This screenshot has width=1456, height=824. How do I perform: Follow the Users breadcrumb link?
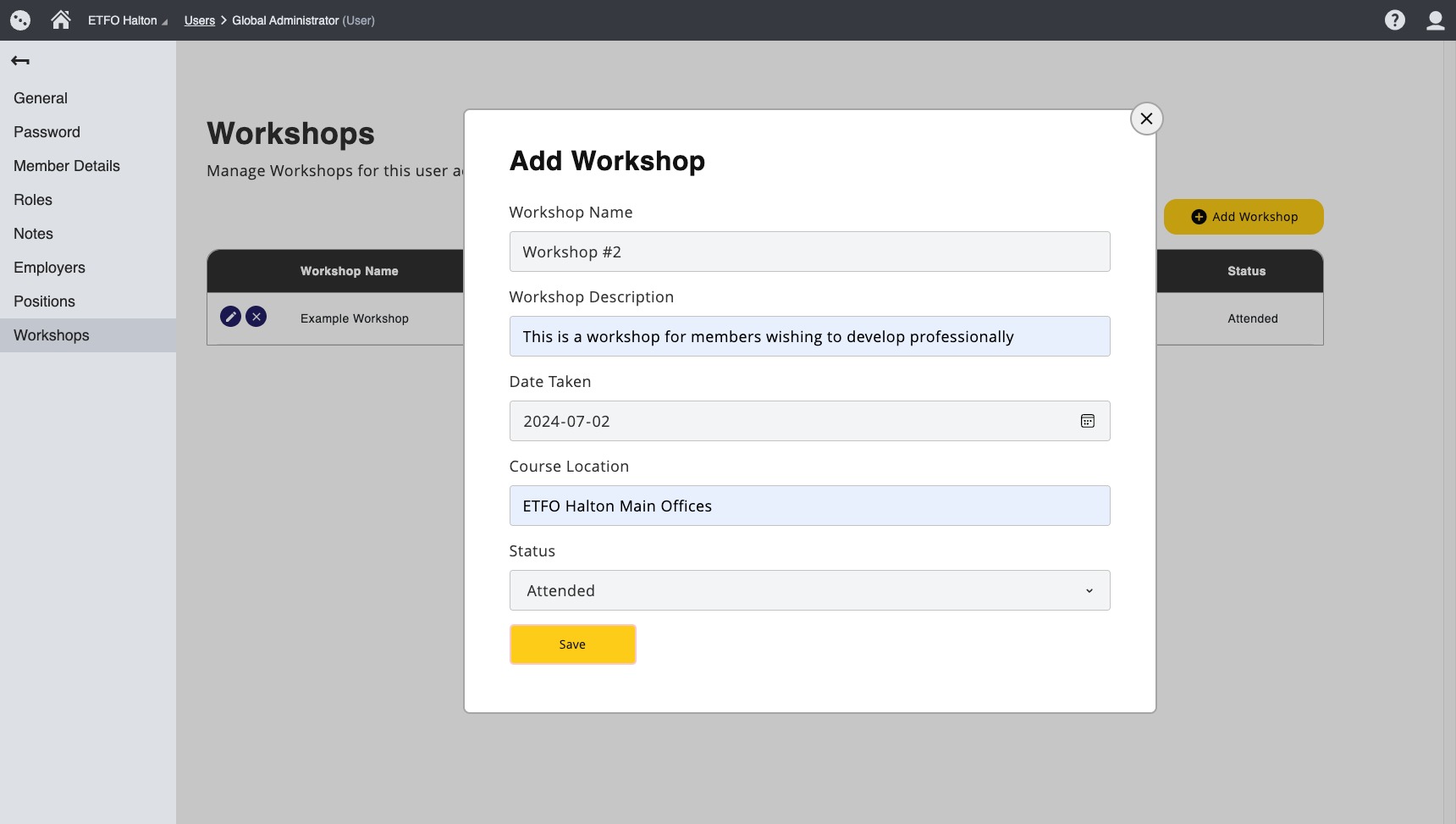(200, 20)
